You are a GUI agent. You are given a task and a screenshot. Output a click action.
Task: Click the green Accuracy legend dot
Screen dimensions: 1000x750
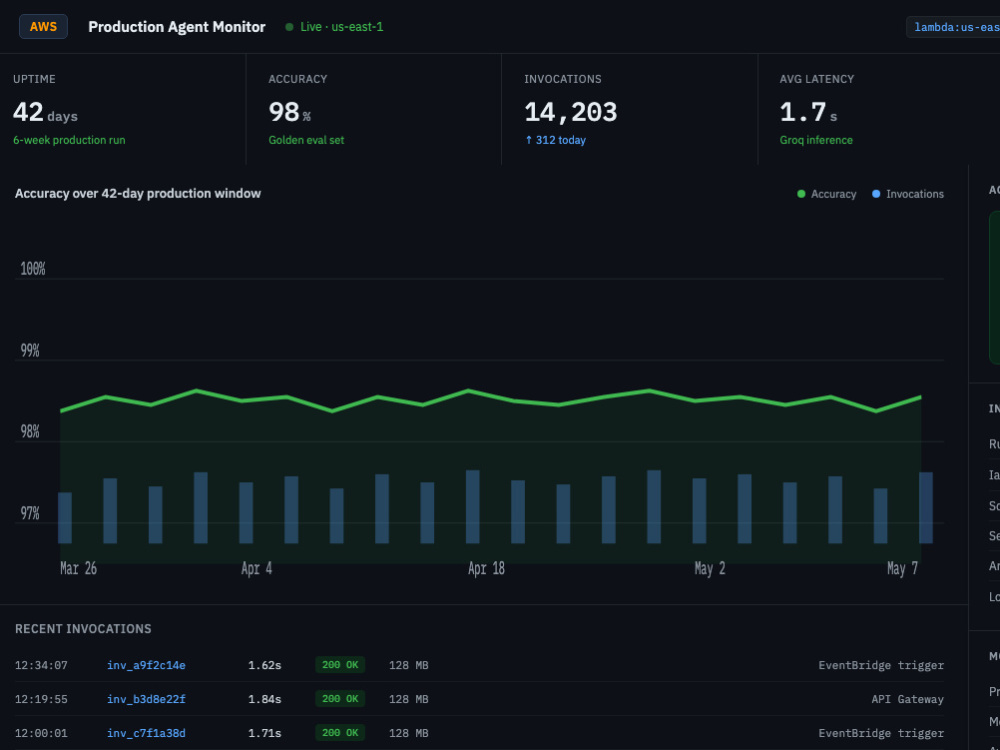pyautogui.click(x=802, y=194)
